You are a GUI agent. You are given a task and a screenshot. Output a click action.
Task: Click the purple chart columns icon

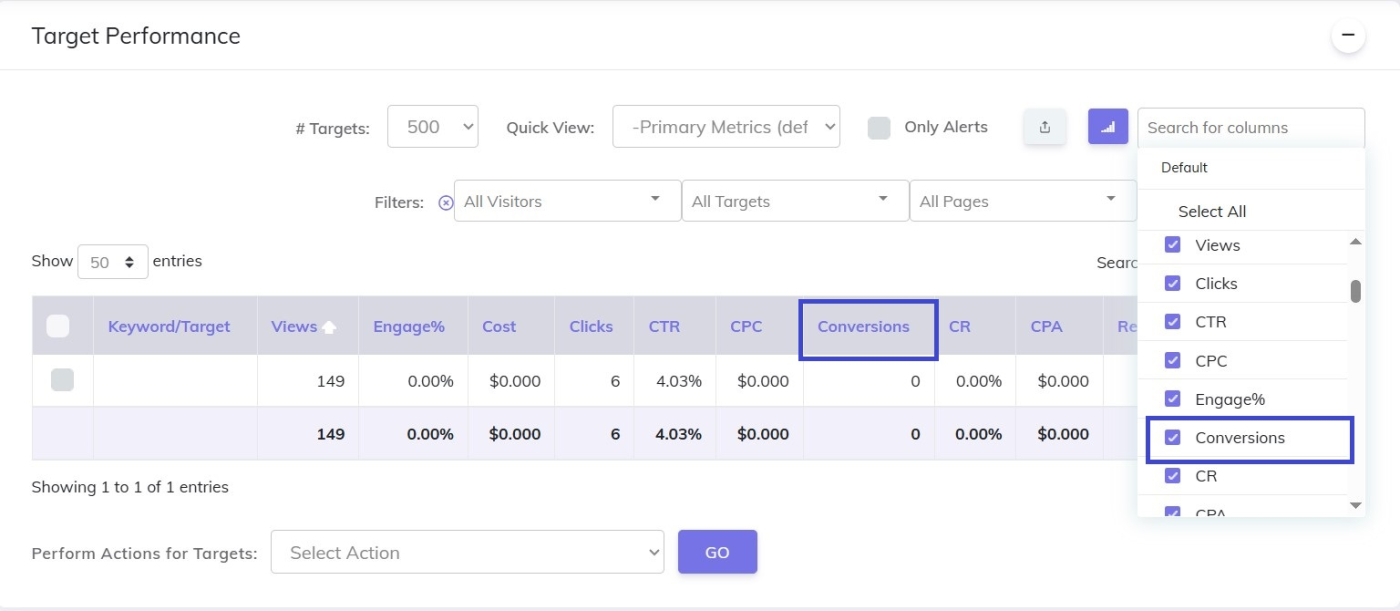[1107, 127]
